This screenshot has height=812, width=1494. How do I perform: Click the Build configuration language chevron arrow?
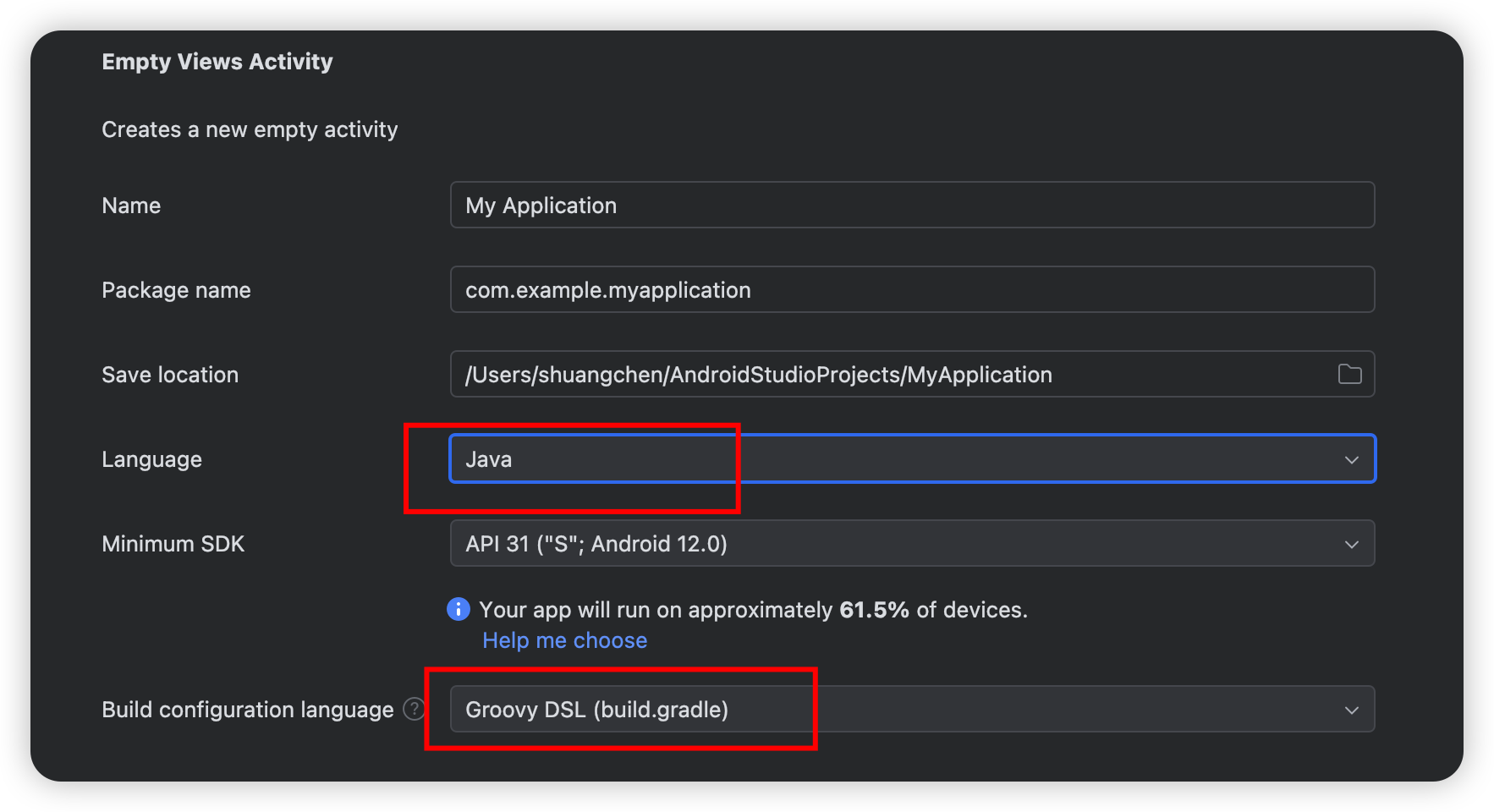pos(1351,710)
